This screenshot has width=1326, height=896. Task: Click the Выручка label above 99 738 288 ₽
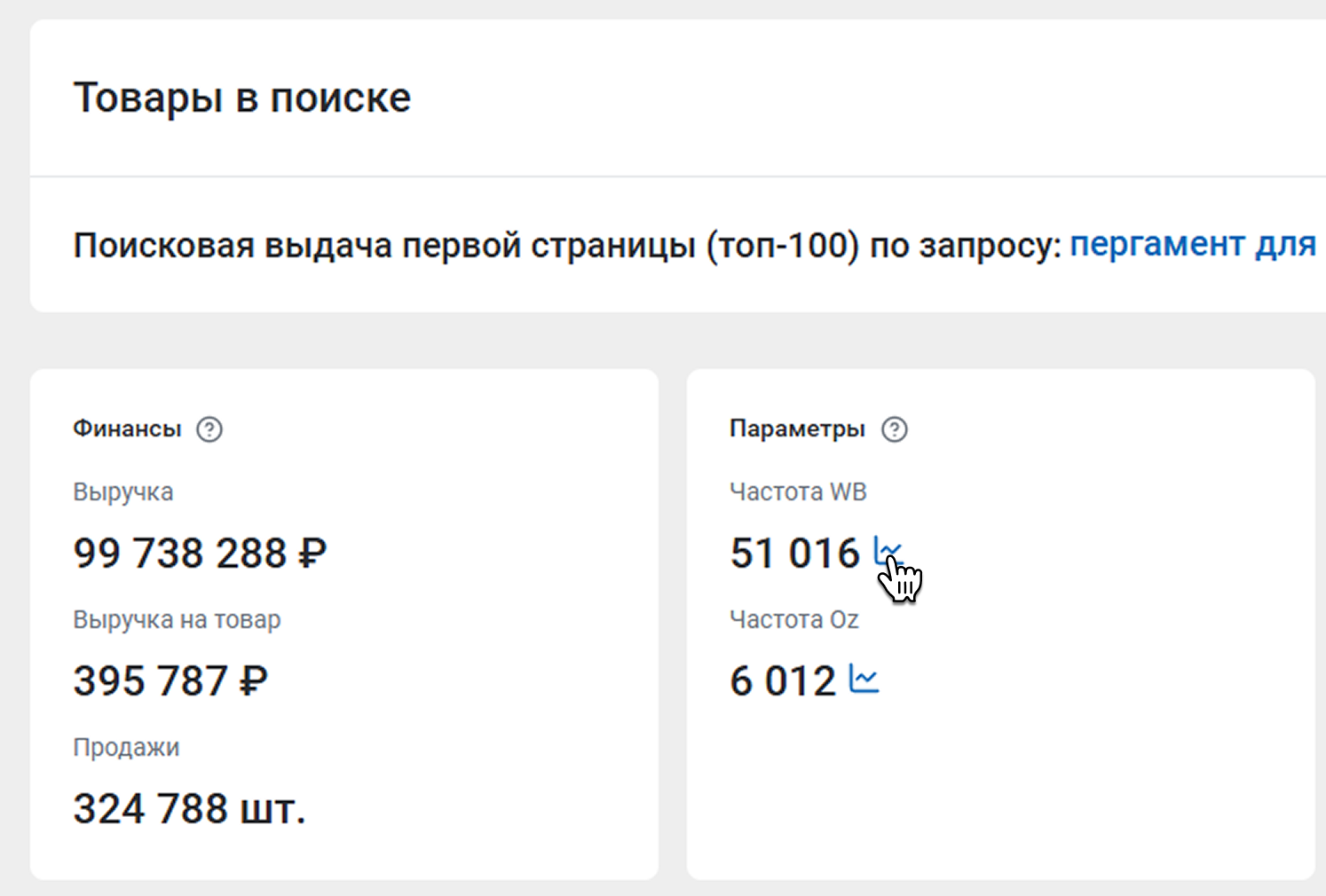pos(122,492)
